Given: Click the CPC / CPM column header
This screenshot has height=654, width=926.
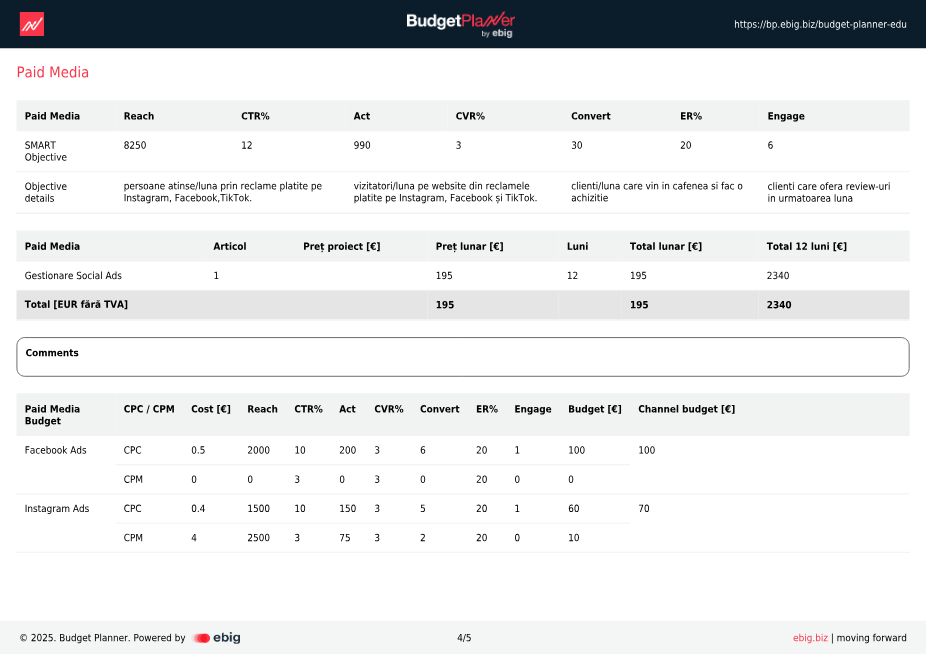Looking at the screenshot, I should coord(149,409).
